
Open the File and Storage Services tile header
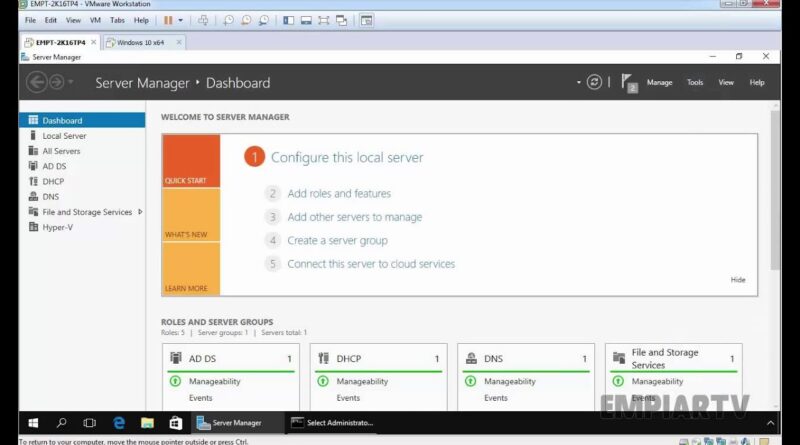coord(674,358)
